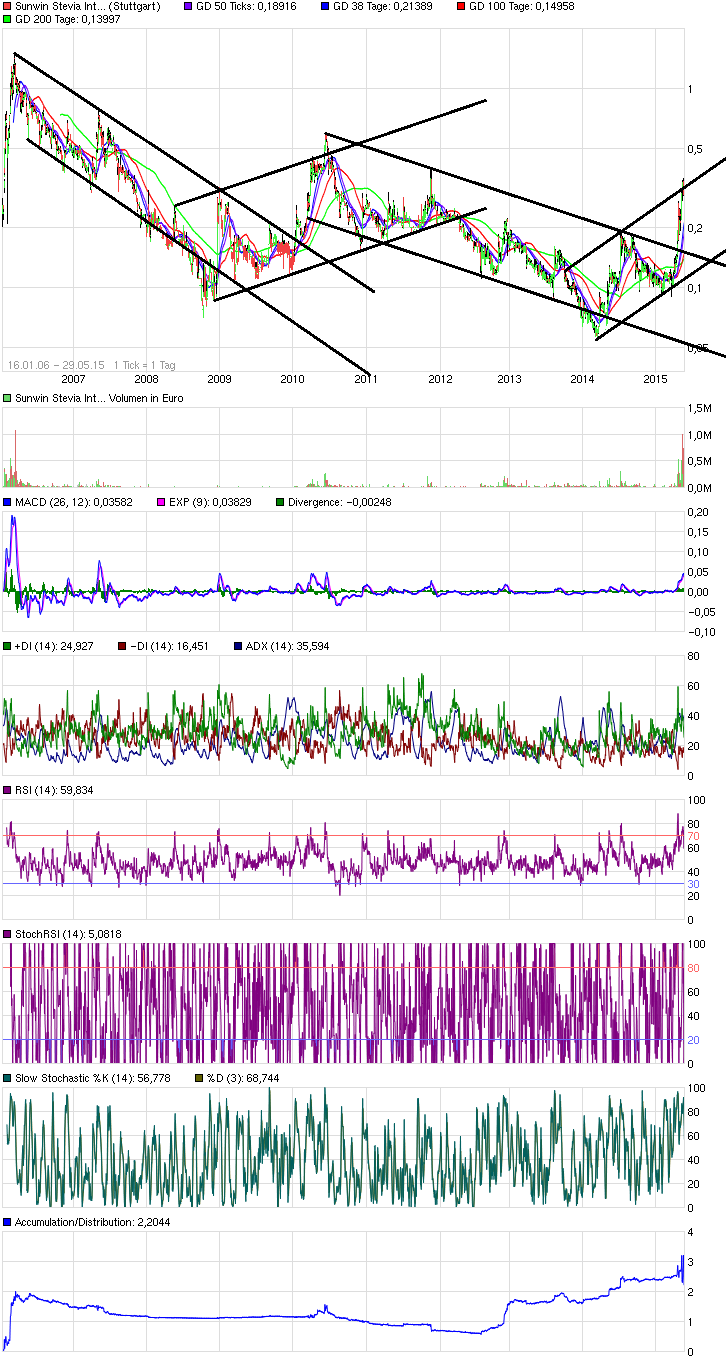Select the 'Sunwin Stevia Int... (Stuttgart)' title label
This screenshot has height=1360, width=726.
(88, 6)
